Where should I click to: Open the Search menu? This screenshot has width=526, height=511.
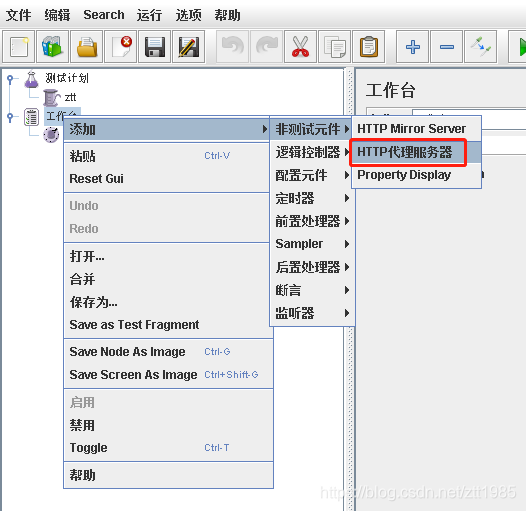click(104, 15)
